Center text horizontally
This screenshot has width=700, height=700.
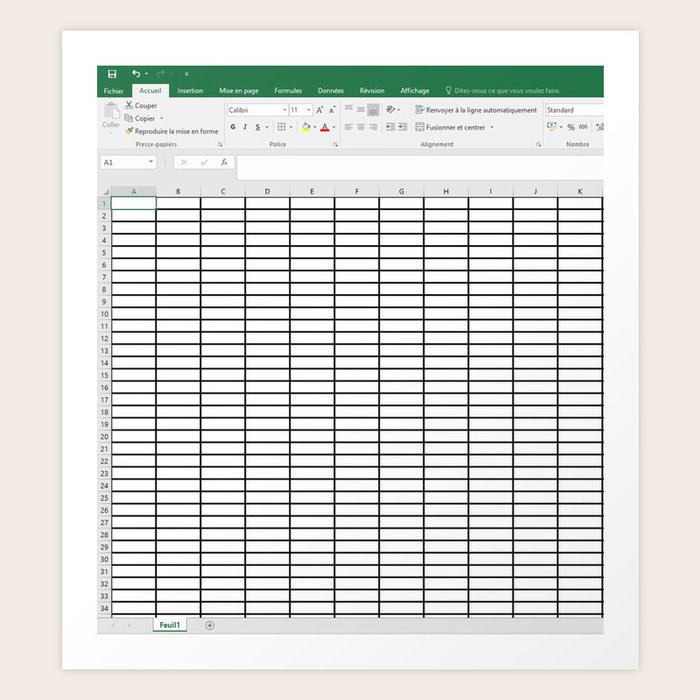coord(361,127)
